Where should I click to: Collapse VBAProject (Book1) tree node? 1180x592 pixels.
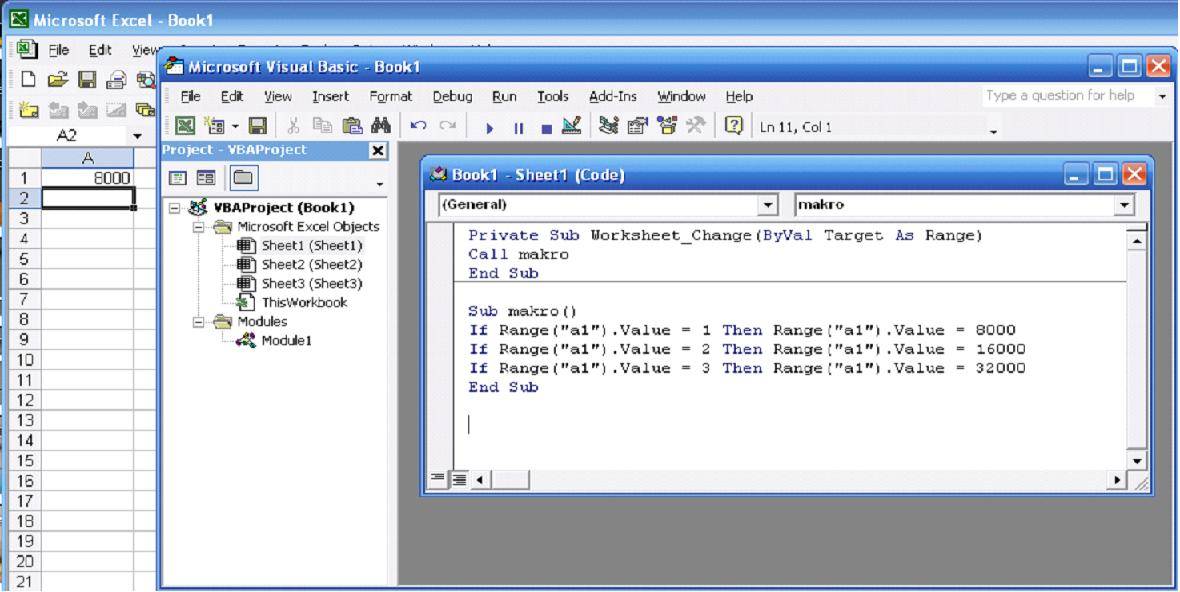(x=175, y=208)
